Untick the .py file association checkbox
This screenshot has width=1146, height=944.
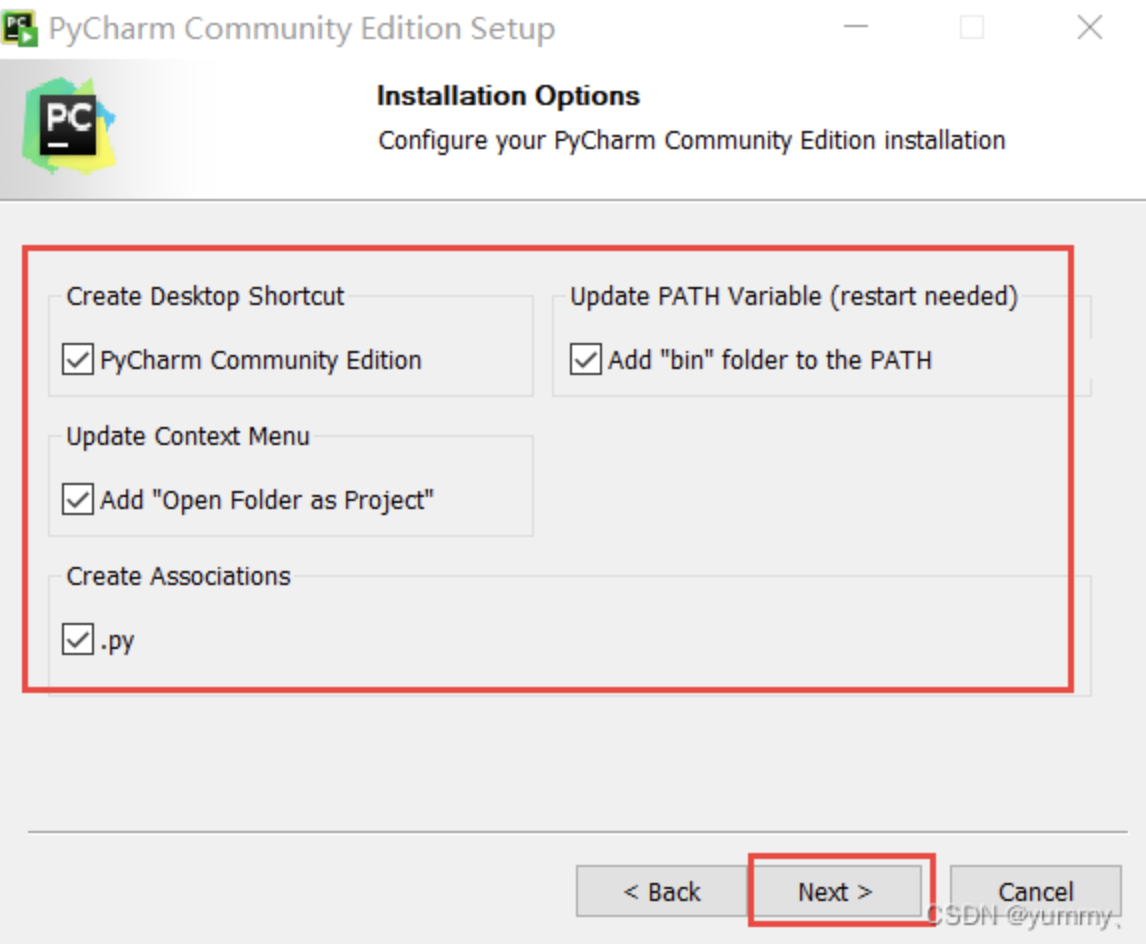(77, 639)
